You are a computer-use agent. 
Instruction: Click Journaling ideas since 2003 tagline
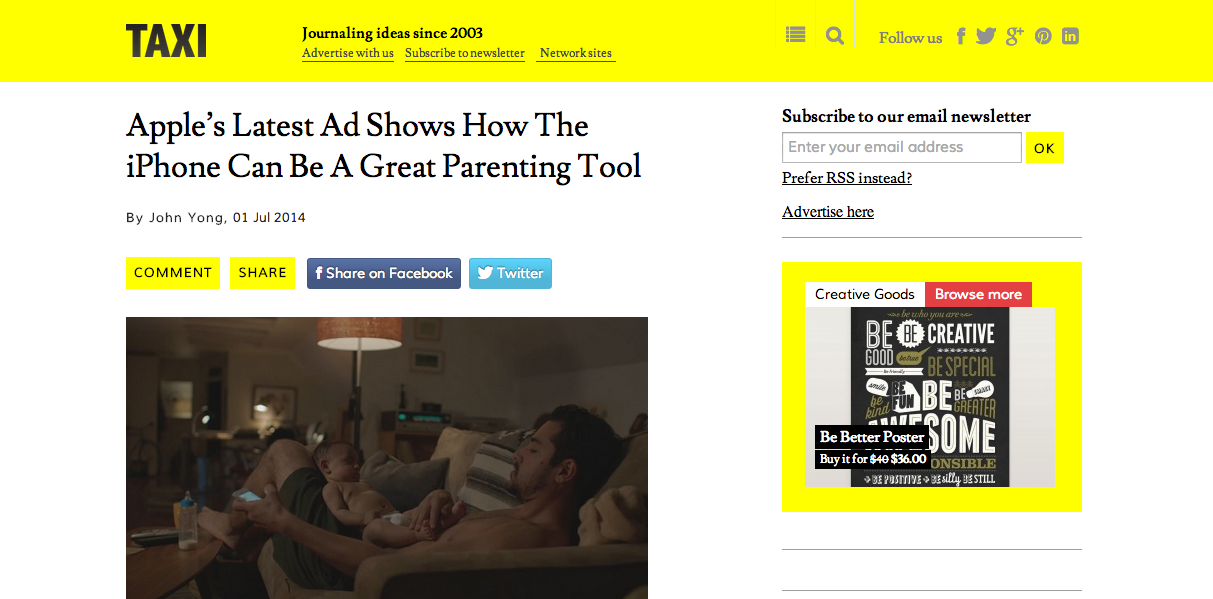click(x=392, y=33)
